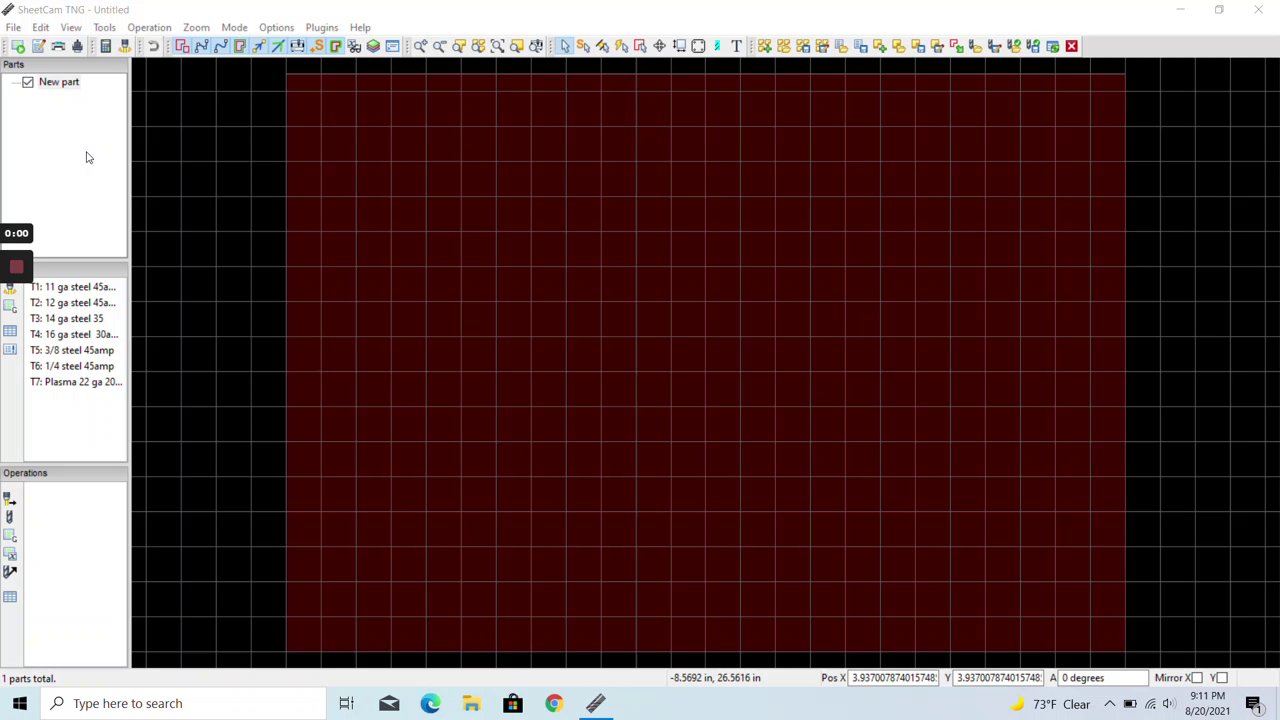Screen dimensions: 1280x720
Task: Open the Help menu
Action: click(360, 27)
